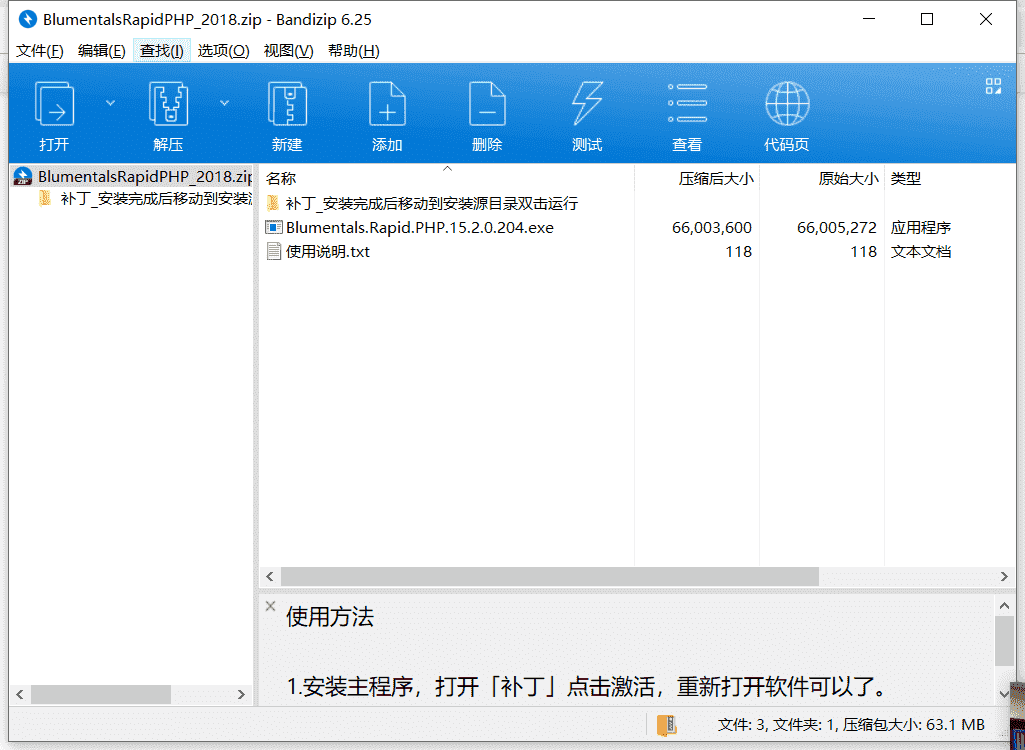Toggle the view mode grid icon in the toolbar corner
This screenshot has height=750, width=1025.
click(x=993, y=86)
